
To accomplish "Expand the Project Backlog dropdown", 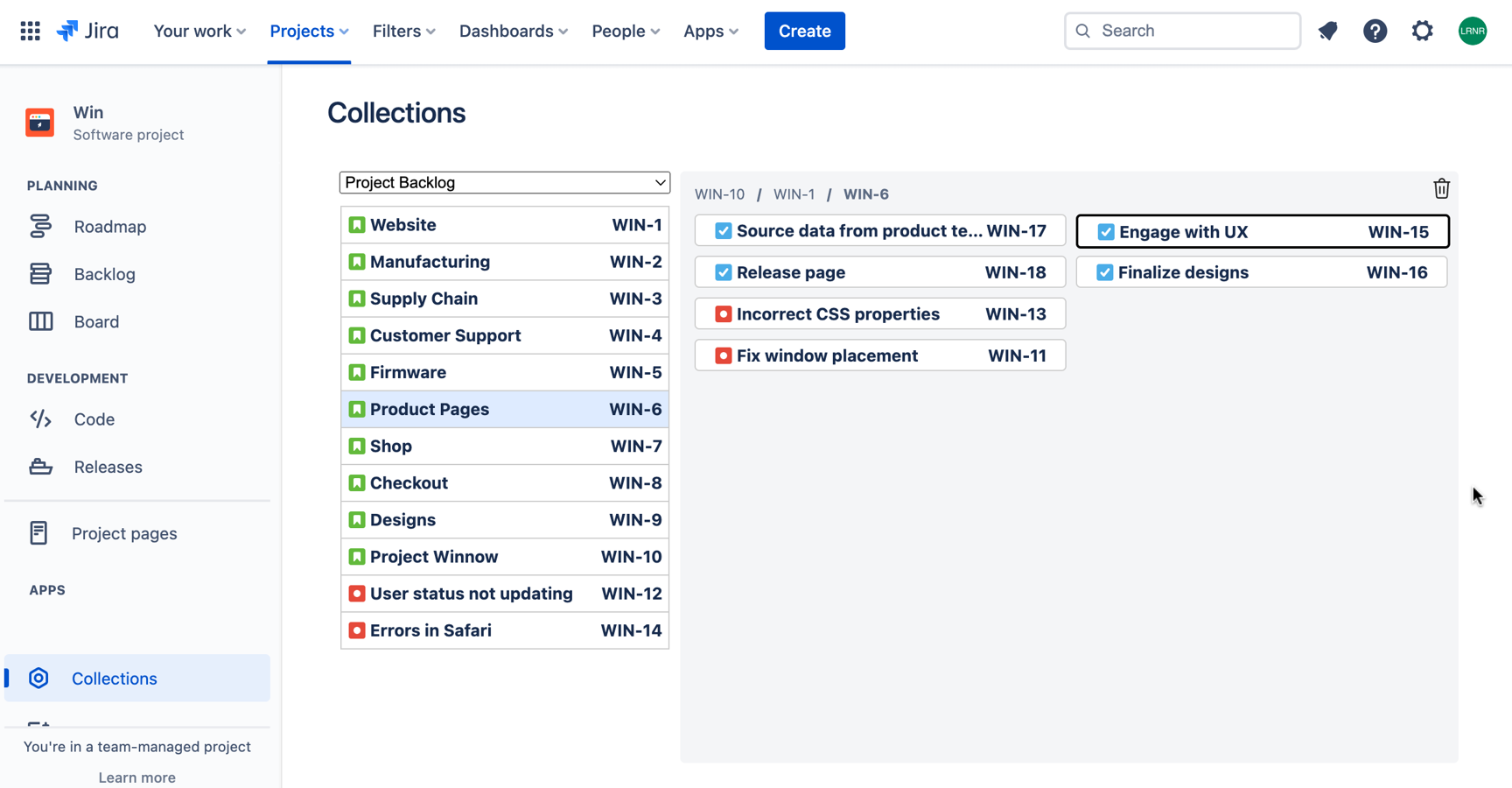I will (504, 183).
